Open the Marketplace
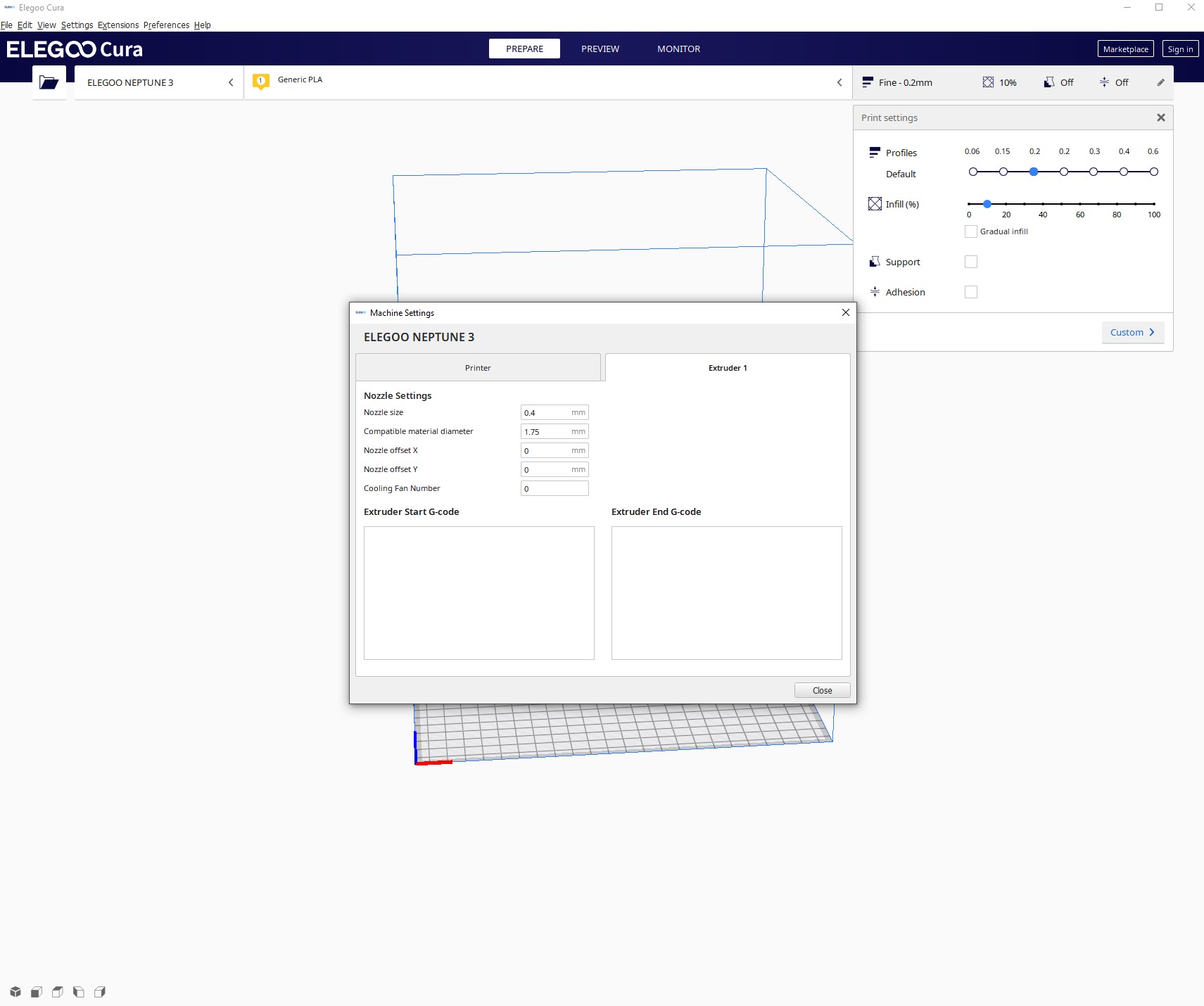1204x1006 pixels. pos(1125,49)
